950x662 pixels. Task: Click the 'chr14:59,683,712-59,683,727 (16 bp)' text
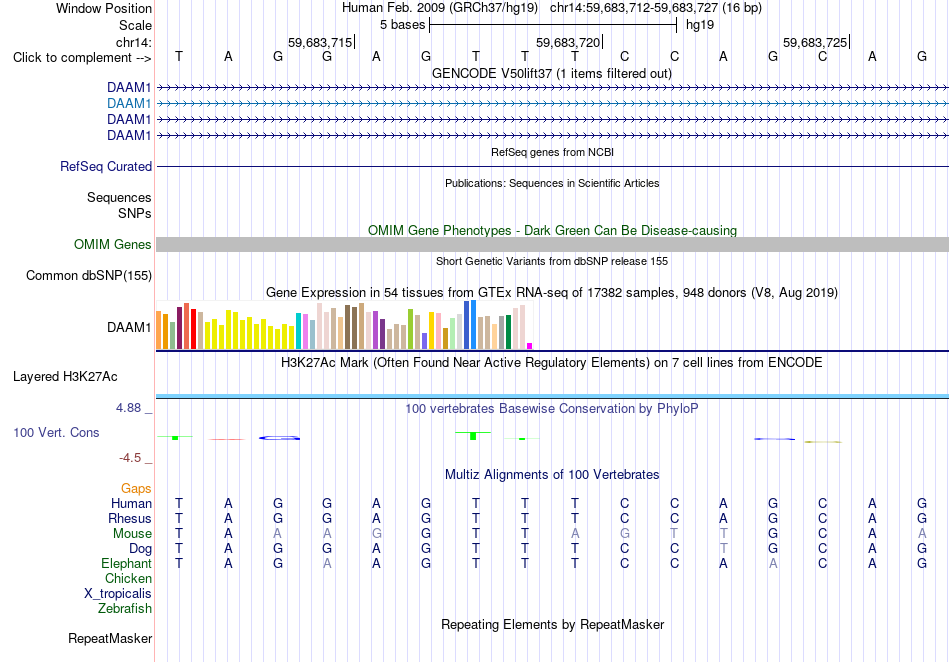[656, 8]
